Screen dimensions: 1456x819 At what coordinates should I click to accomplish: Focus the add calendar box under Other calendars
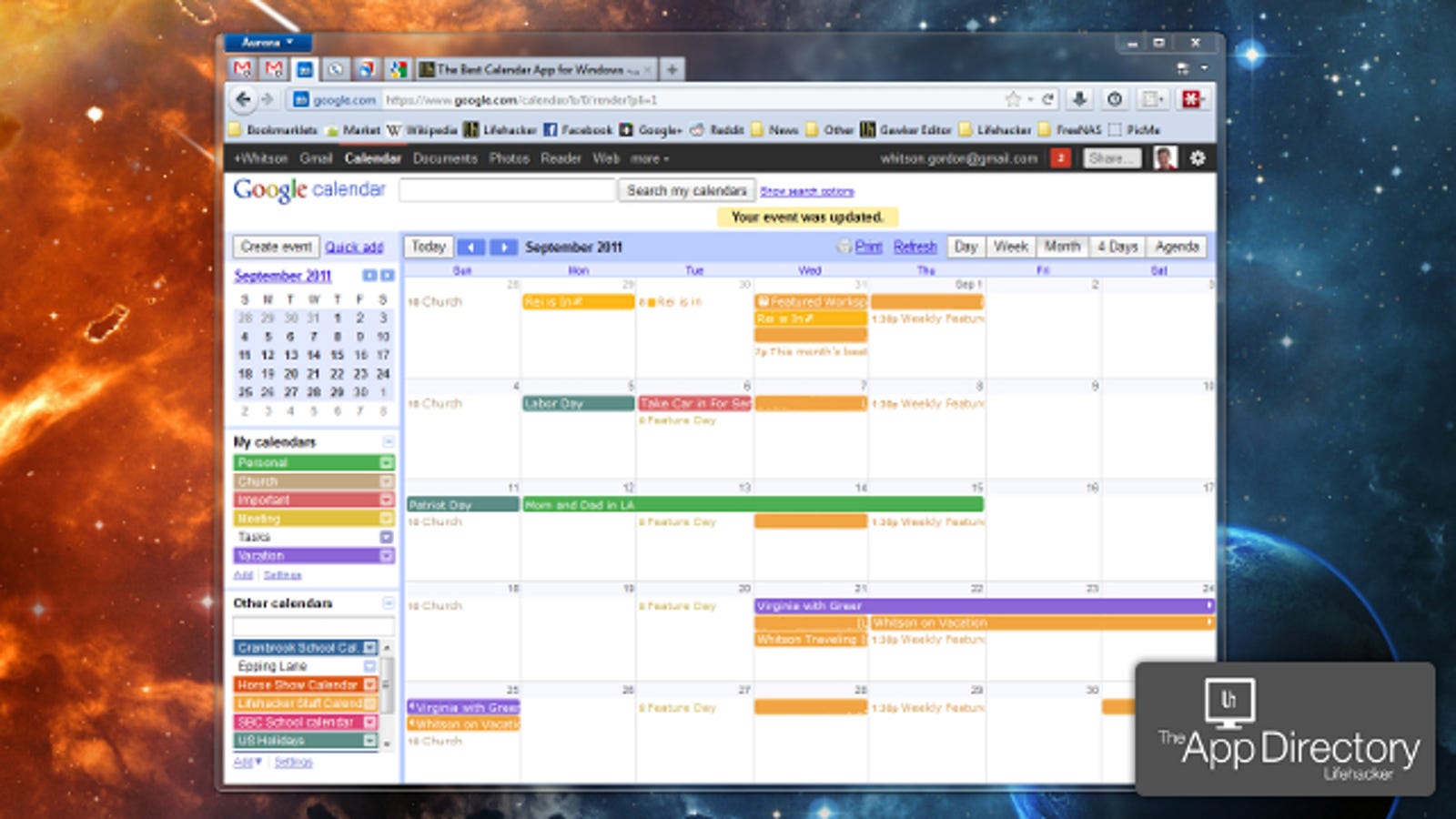[x=313, y=626]
